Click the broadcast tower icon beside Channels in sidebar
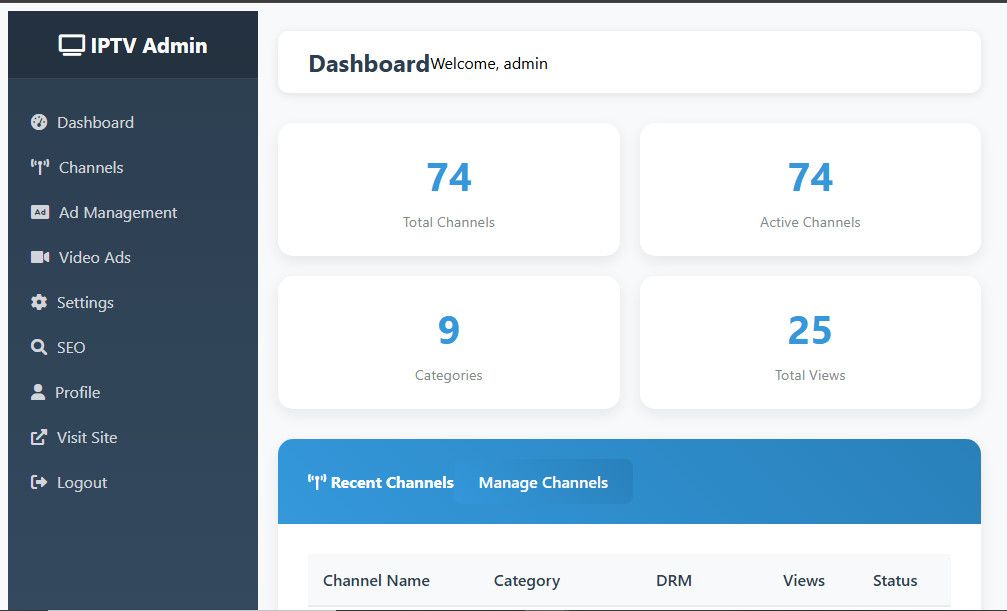 [x=40, y=167]
